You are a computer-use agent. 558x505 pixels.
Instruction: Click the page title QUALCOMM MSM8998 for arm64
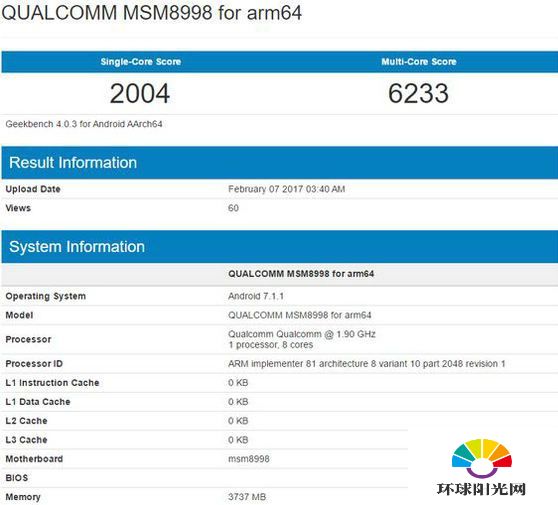152,13
